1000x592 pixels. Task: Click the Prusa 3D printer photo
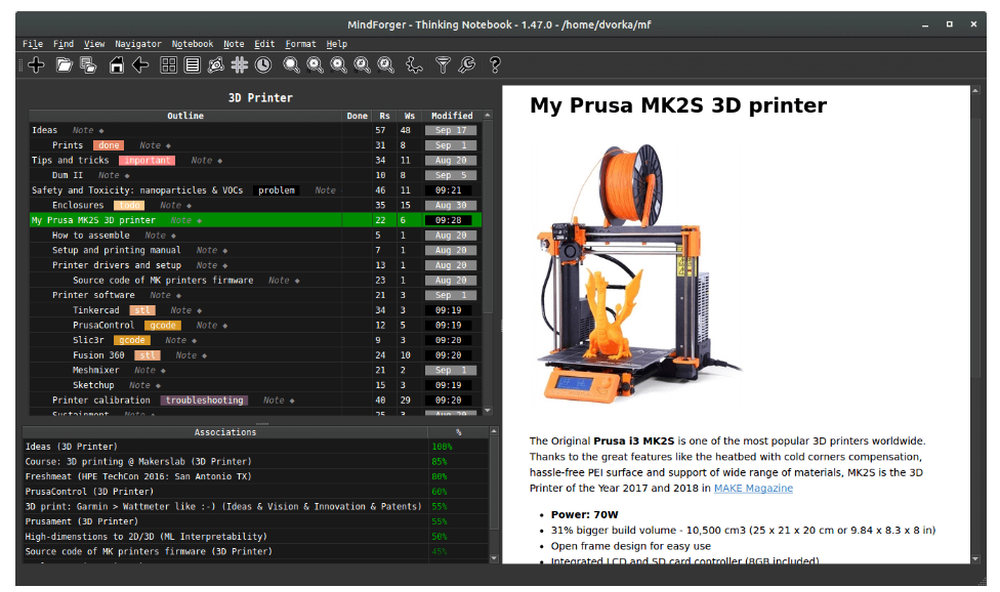click(638, 274)
